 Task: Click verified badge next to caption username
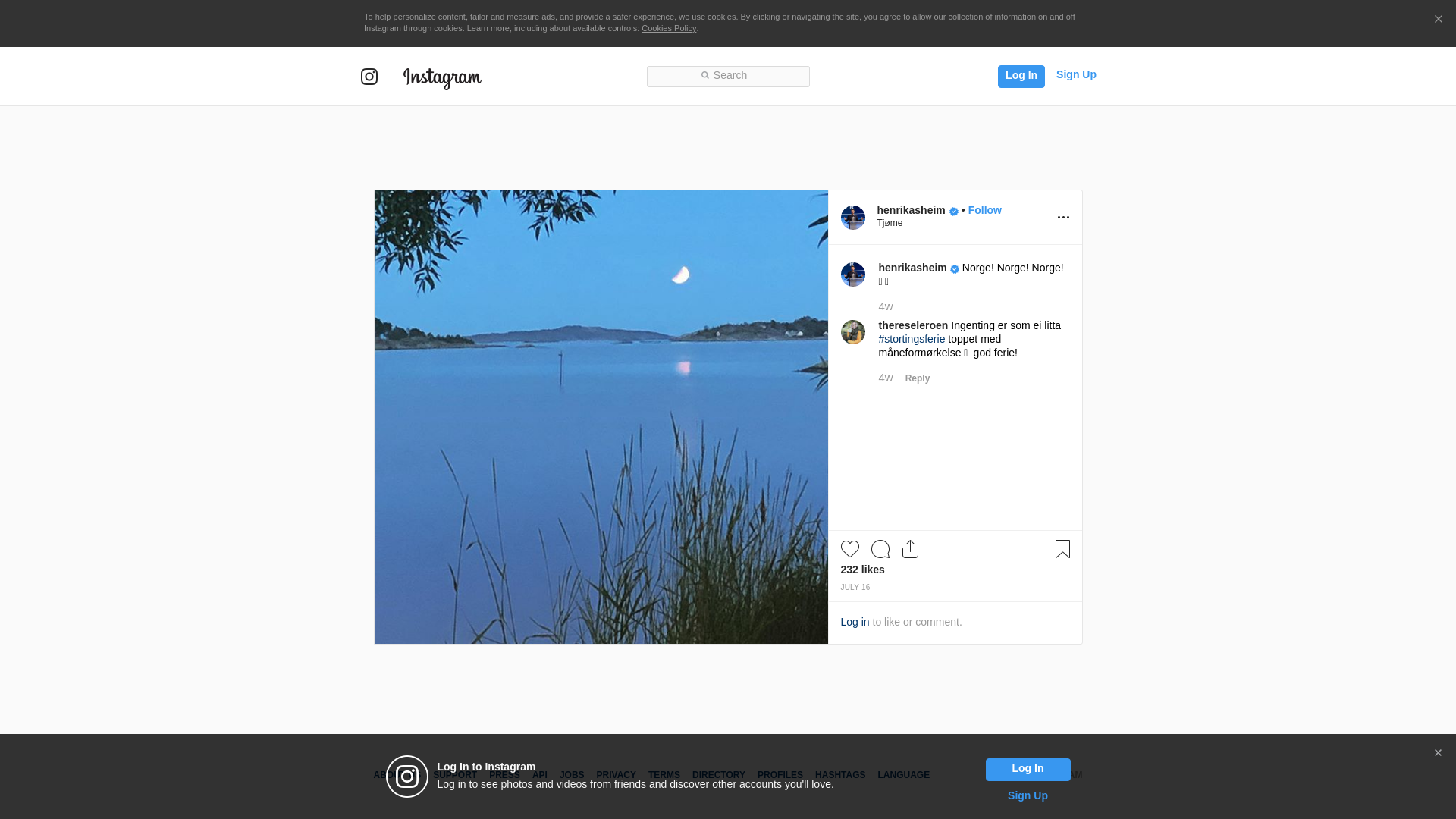(955, 269)
